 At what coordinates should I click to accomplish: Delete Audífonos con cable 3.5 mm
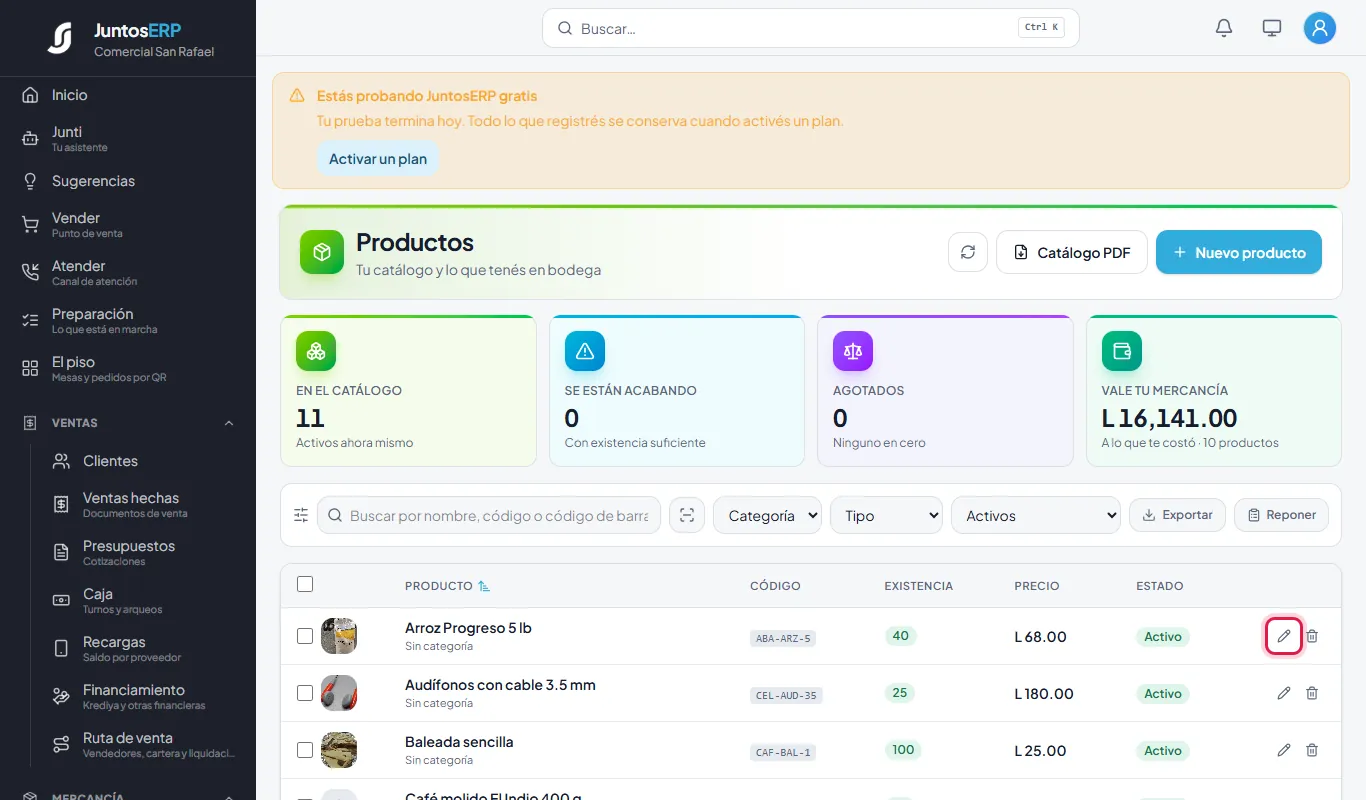(x=1312, y=693)
